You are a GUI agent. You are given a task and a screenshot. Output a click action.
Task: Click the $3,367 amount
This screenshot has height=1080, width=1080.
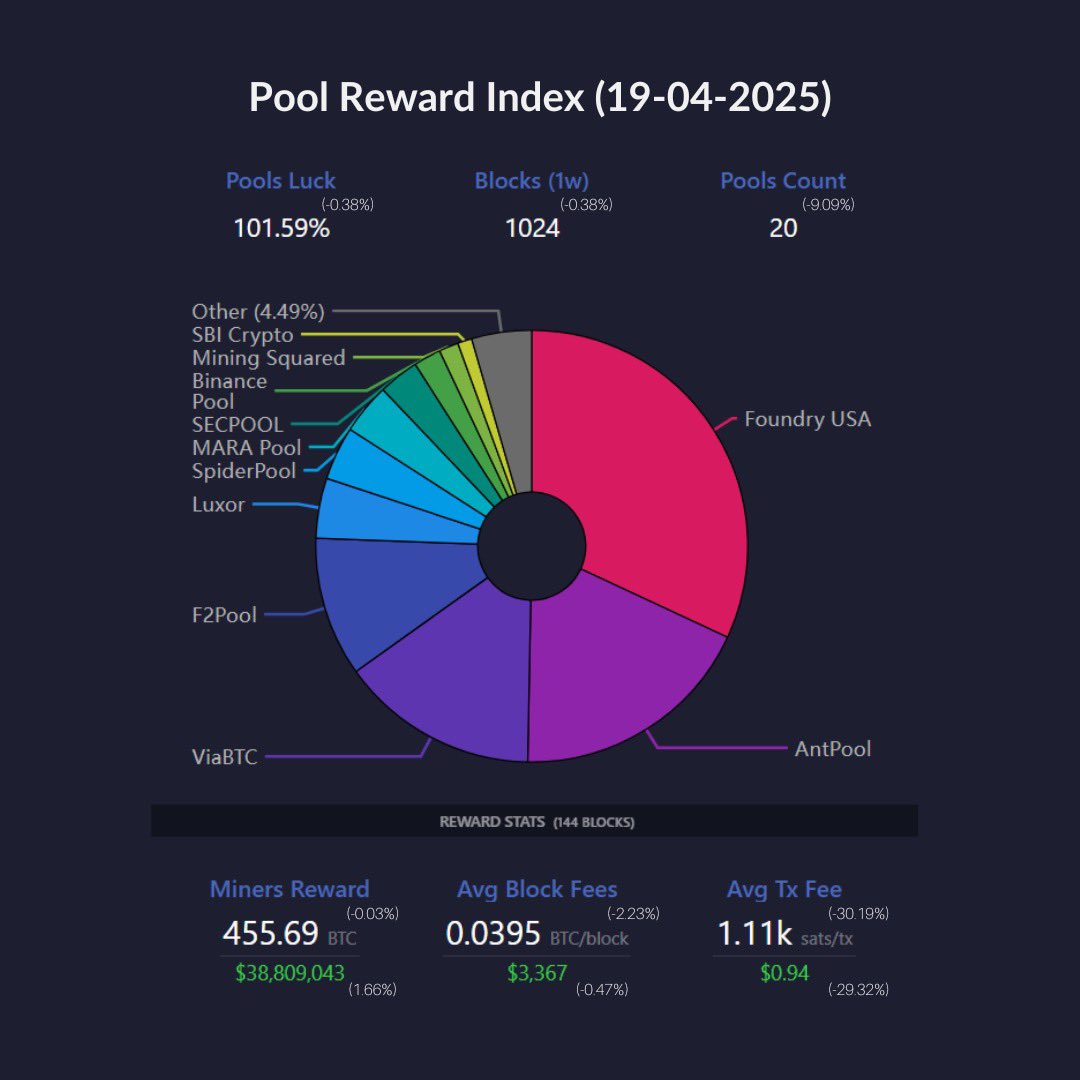(x=537, y=973)
